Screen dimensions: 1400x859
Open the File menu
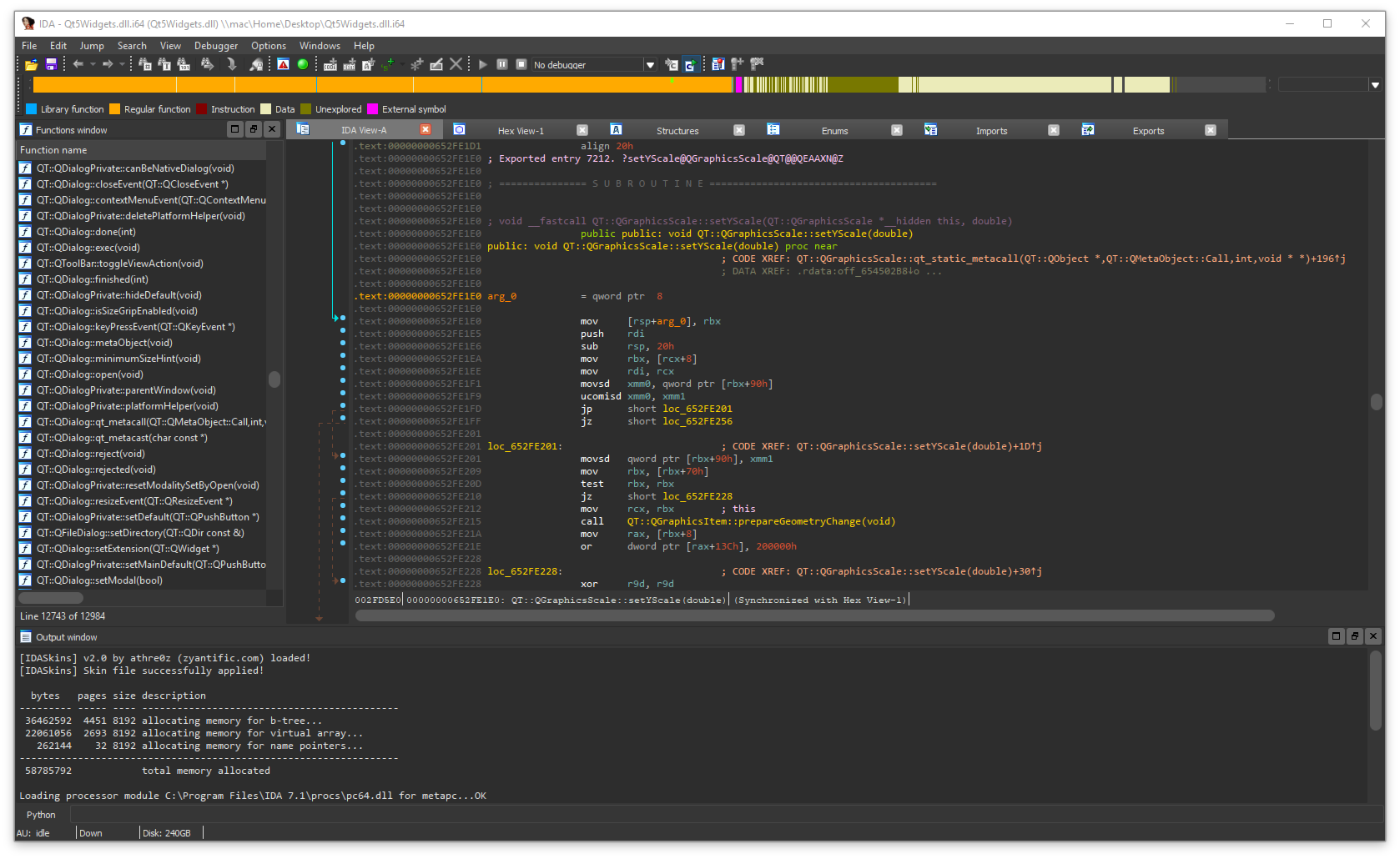[x=29, y=46]
